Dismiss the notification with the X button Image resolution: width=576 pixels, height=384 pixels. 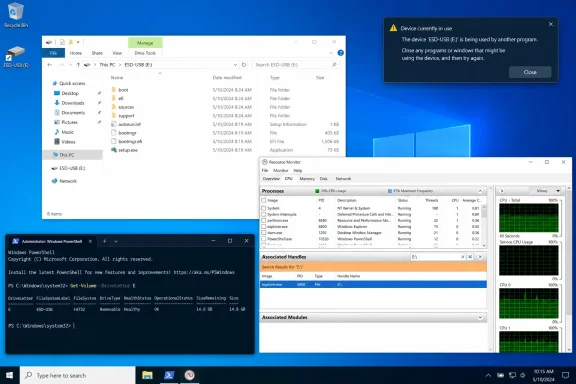[x=551, y=24]
